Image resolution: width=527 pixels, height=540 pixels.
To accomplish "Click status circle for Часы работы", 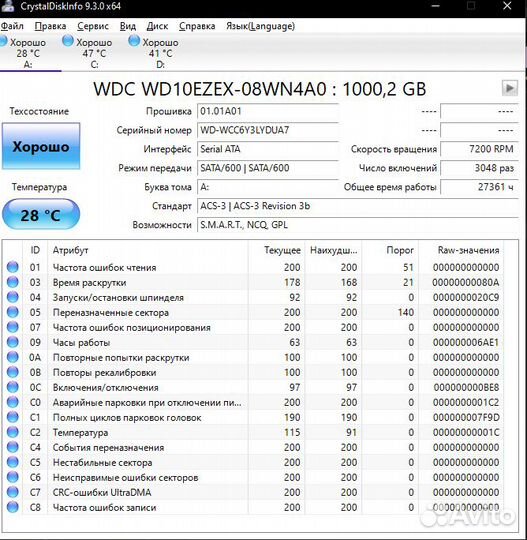I will tap(13, 342).
